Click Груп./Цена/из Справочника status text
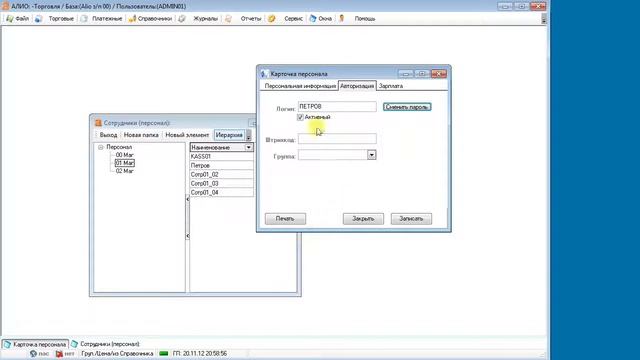640x360 pixels. click(117, 353)
